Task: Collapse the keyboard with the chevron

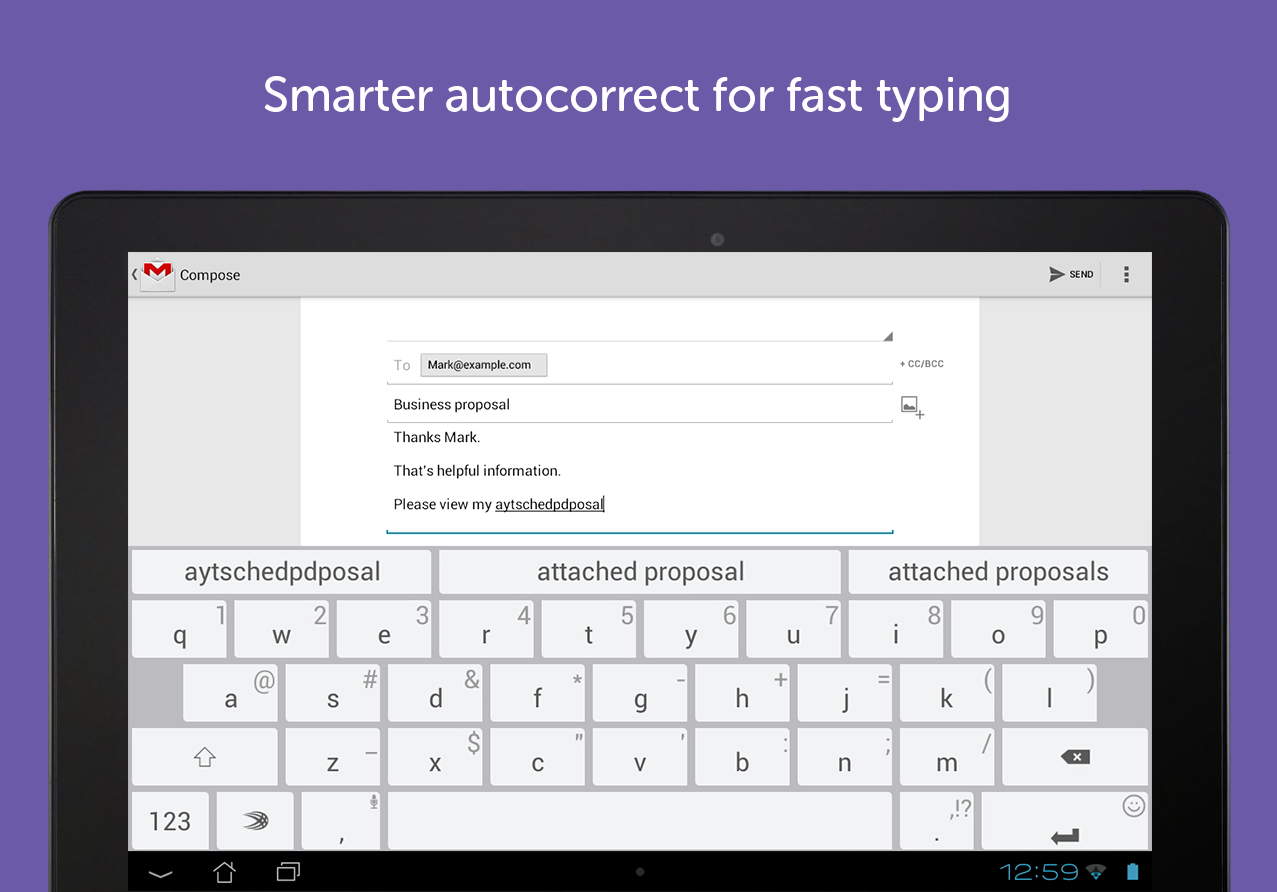Action: pos(161,871)
